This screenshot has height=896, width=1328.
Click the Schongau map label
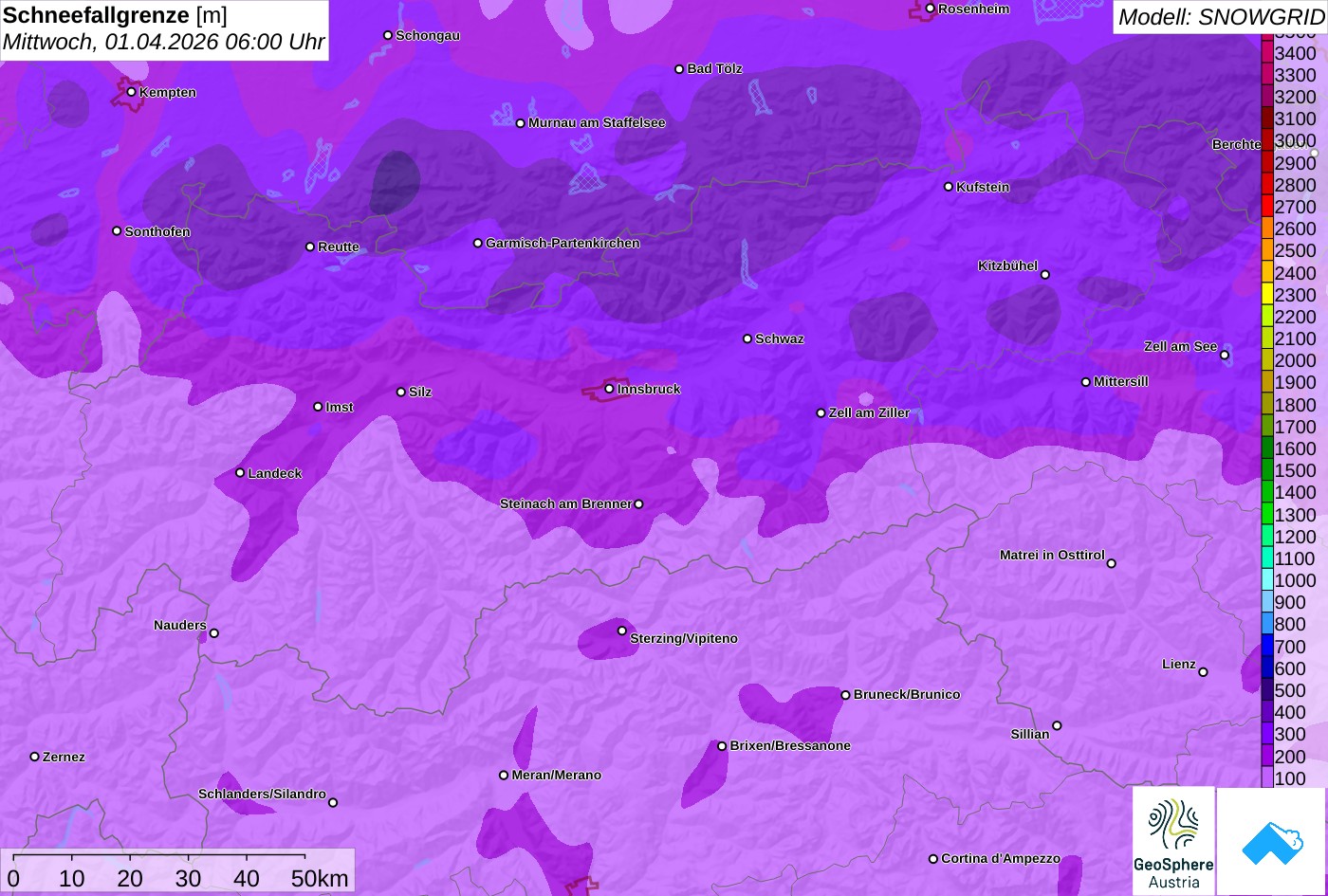428,35
